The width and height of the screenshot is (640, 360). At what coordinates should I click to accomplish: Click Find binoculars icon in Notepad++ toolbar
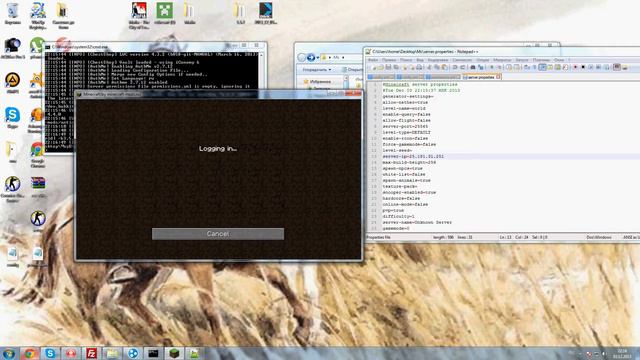click(x=473, y=67)
